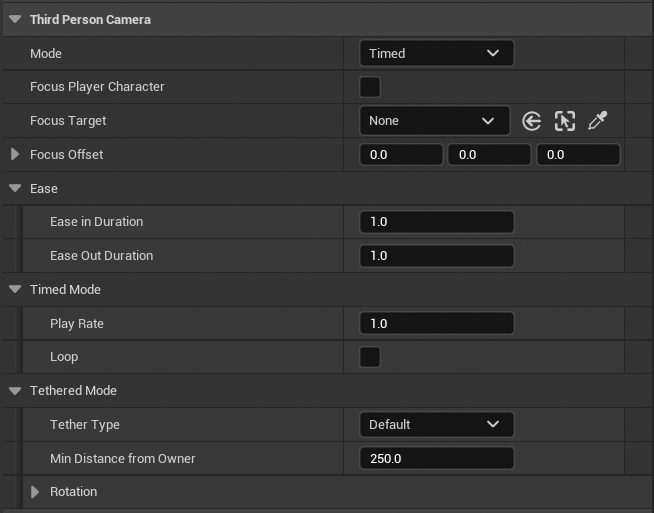Click the third Focus Offset Z field

[578, 155]
